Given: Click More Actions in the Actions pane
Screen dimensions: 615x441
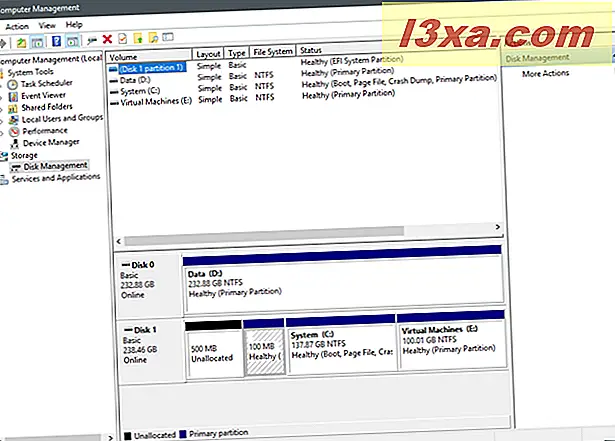Looking at the screenshot, I should pyautogui.click(x=545, y=73).
